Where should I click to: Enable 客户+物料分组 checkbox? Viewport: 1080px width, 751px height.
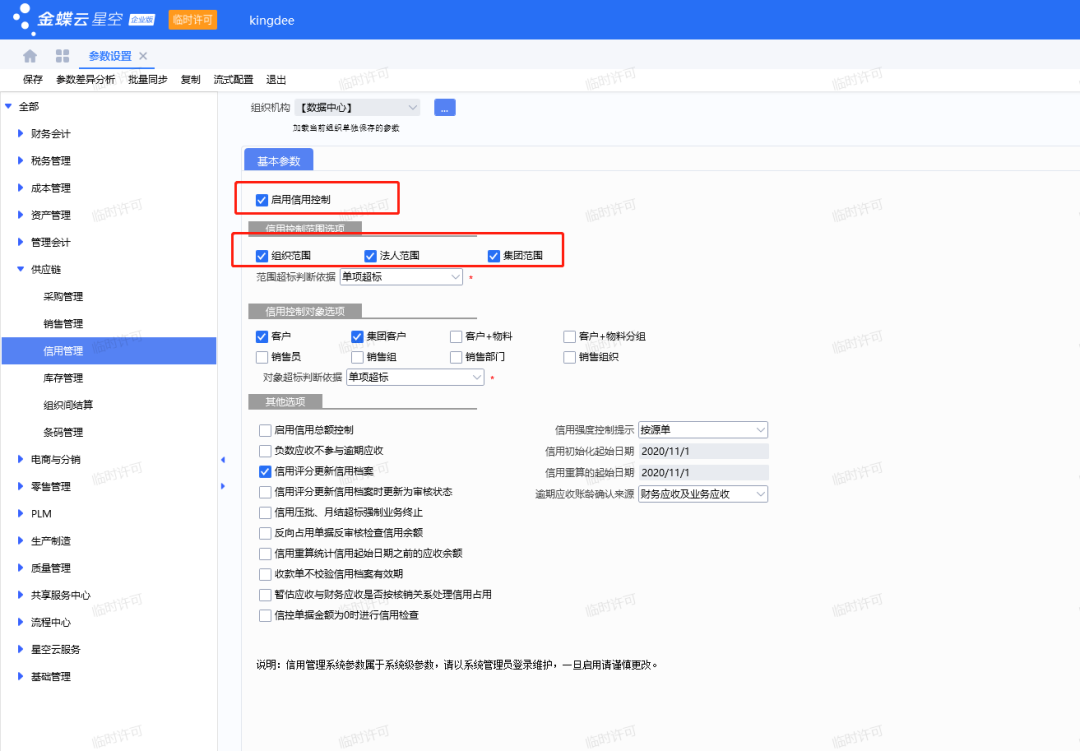pos(570,336)
